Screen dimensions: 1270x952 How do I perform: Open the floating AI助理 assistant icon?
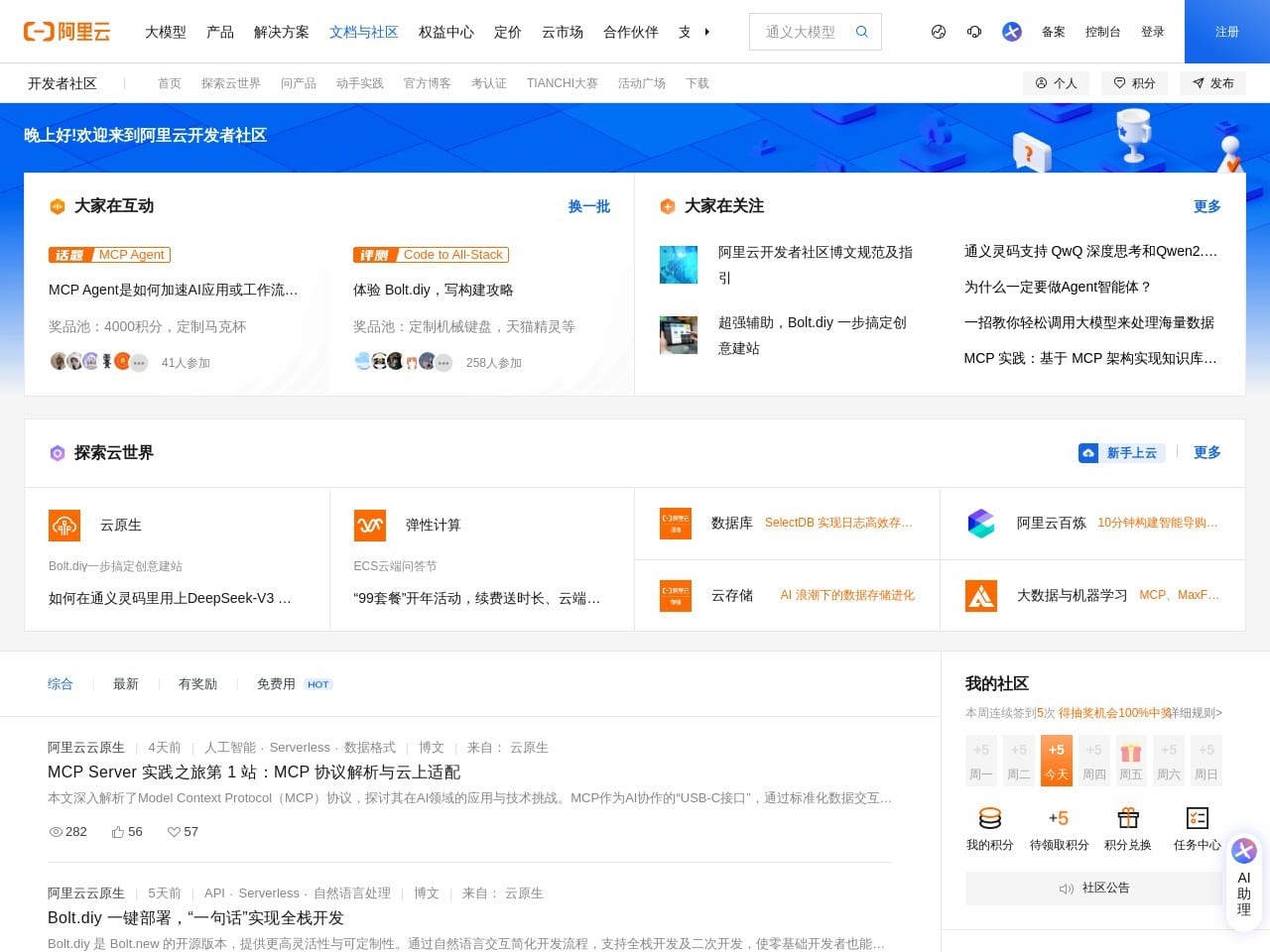tap(1243, 851)
